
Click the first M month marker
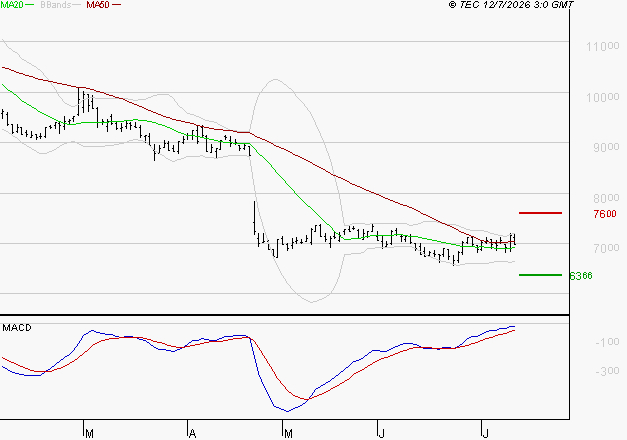[x=89, y=434]
